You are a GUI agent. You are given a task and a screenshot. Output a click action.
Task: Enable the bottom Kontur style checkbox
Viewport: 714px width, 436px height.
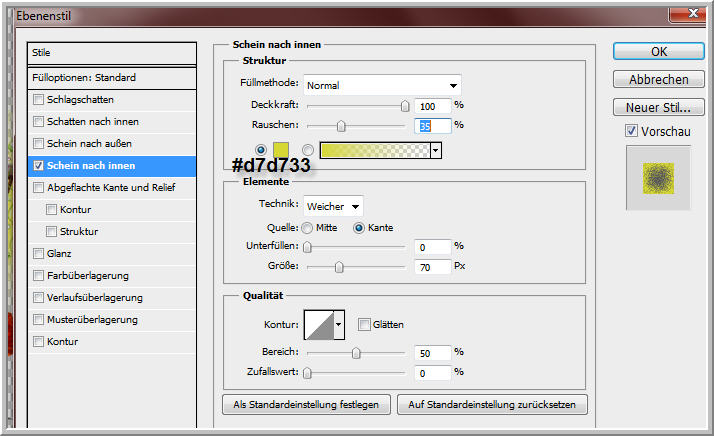pyautogui.click(x=39, y=341)
